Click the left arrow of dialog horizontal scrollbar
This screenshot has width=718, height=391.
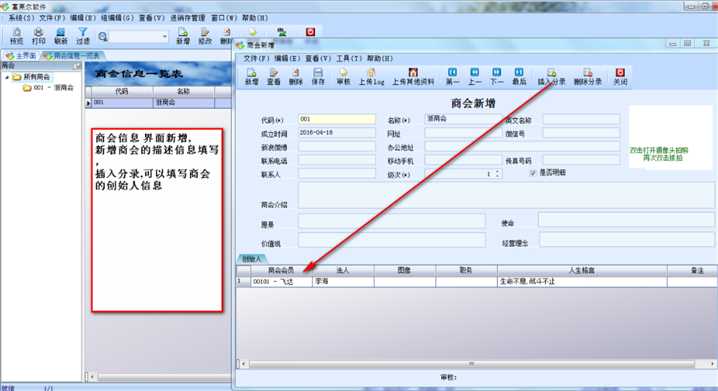tap(243, 364)
